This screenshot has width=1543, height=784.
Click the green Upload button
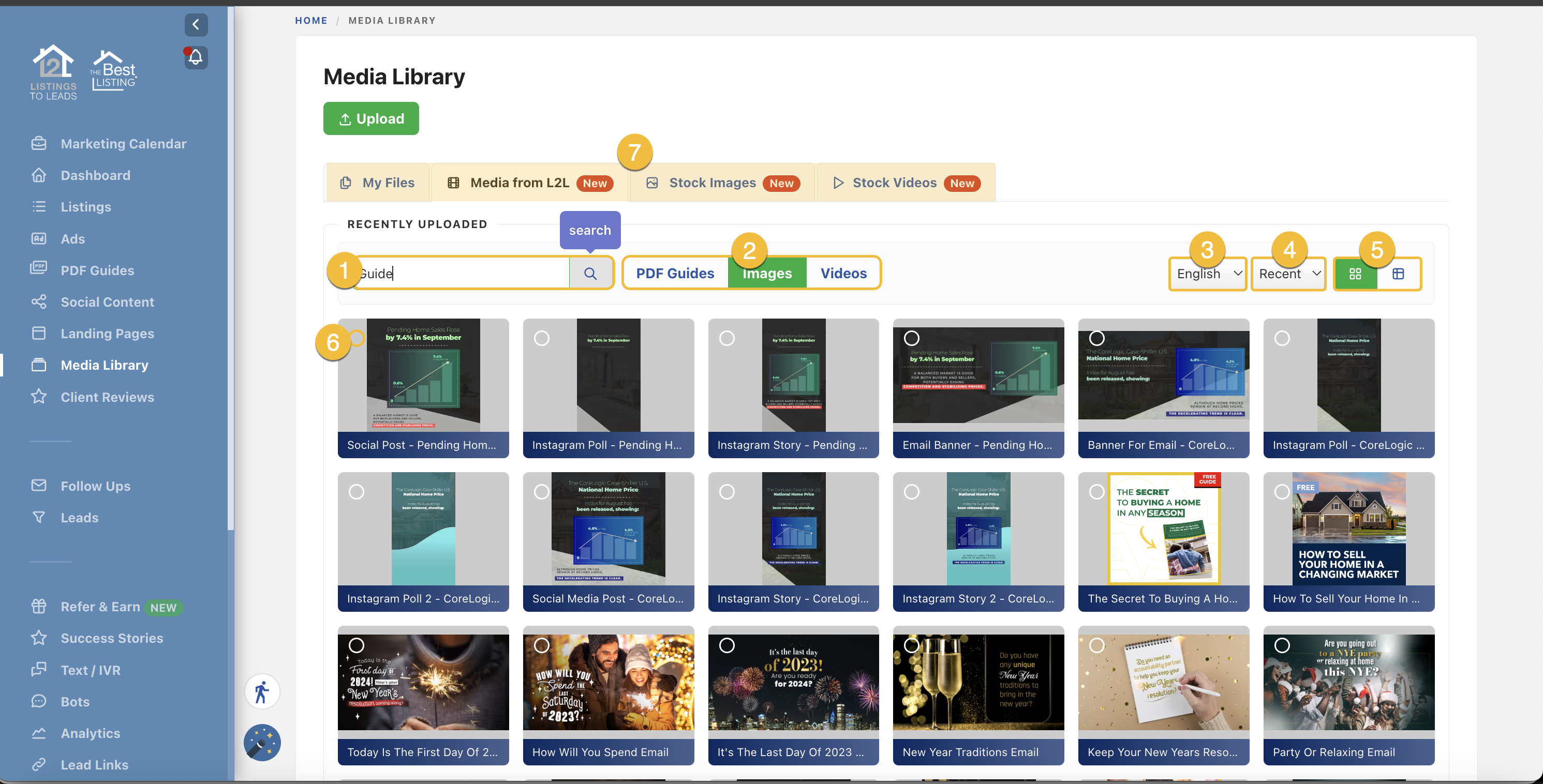[371, 118]
